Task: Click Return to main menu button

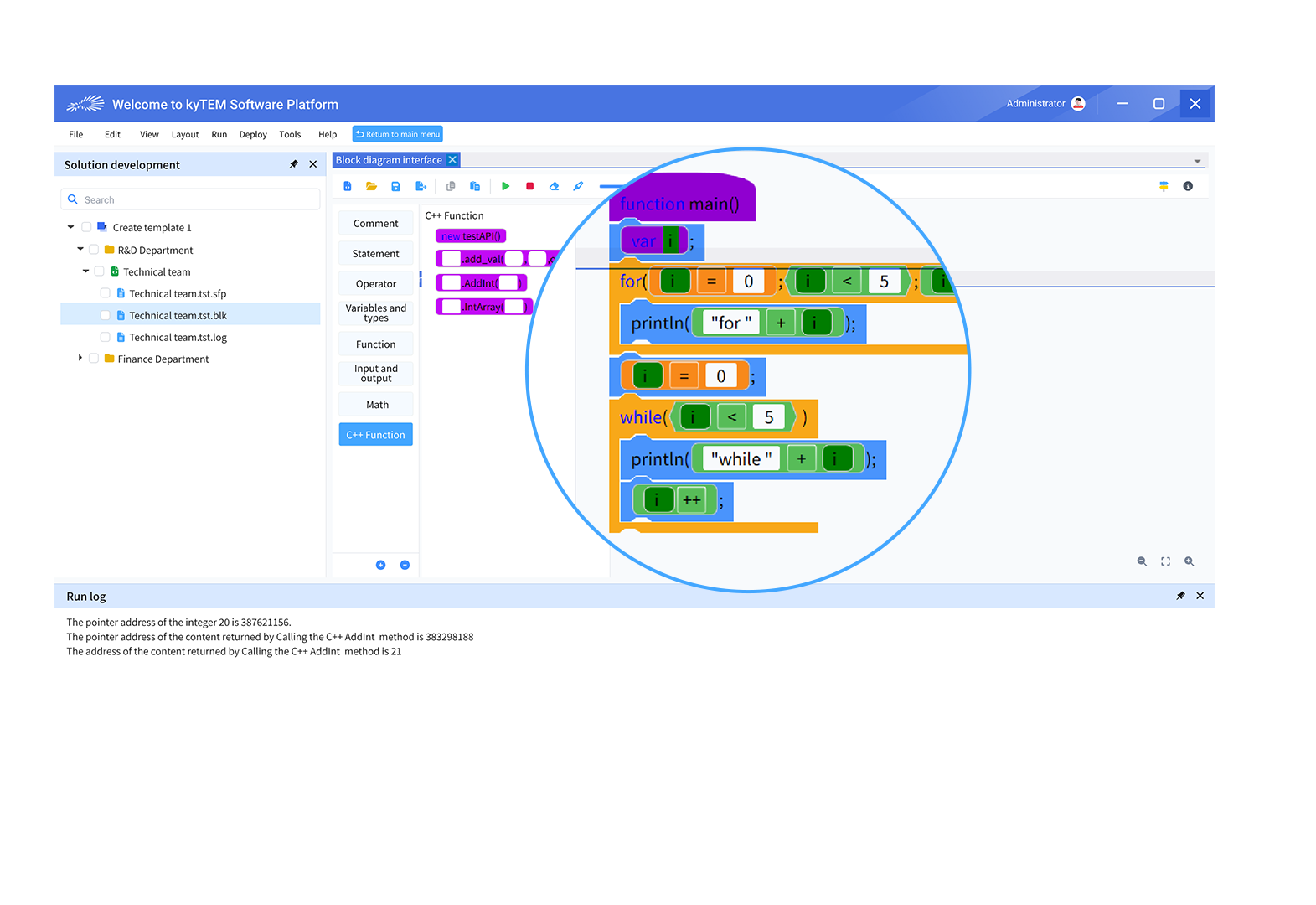Action: [x=398, y=134]
